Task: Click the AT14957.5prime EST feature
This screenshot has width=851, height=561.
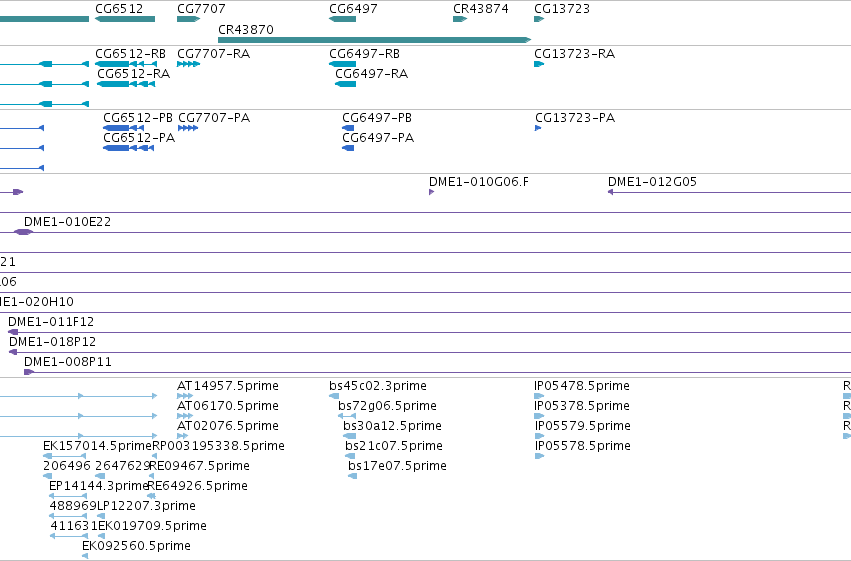Action: 185,396
